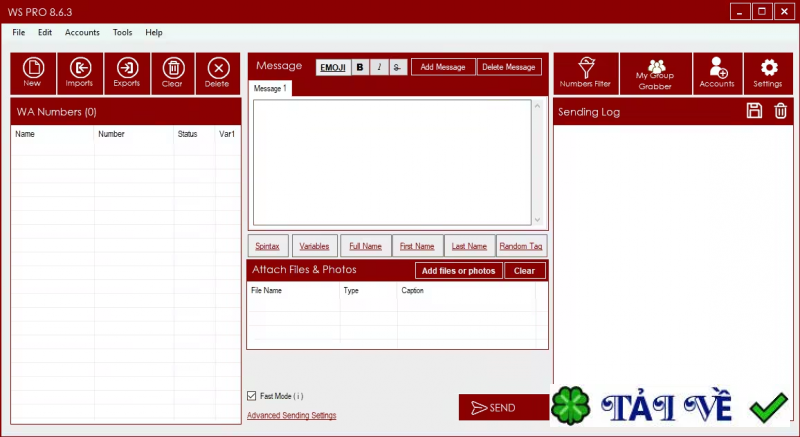Delete the Sending Log with trash icon

pos(781,111)
